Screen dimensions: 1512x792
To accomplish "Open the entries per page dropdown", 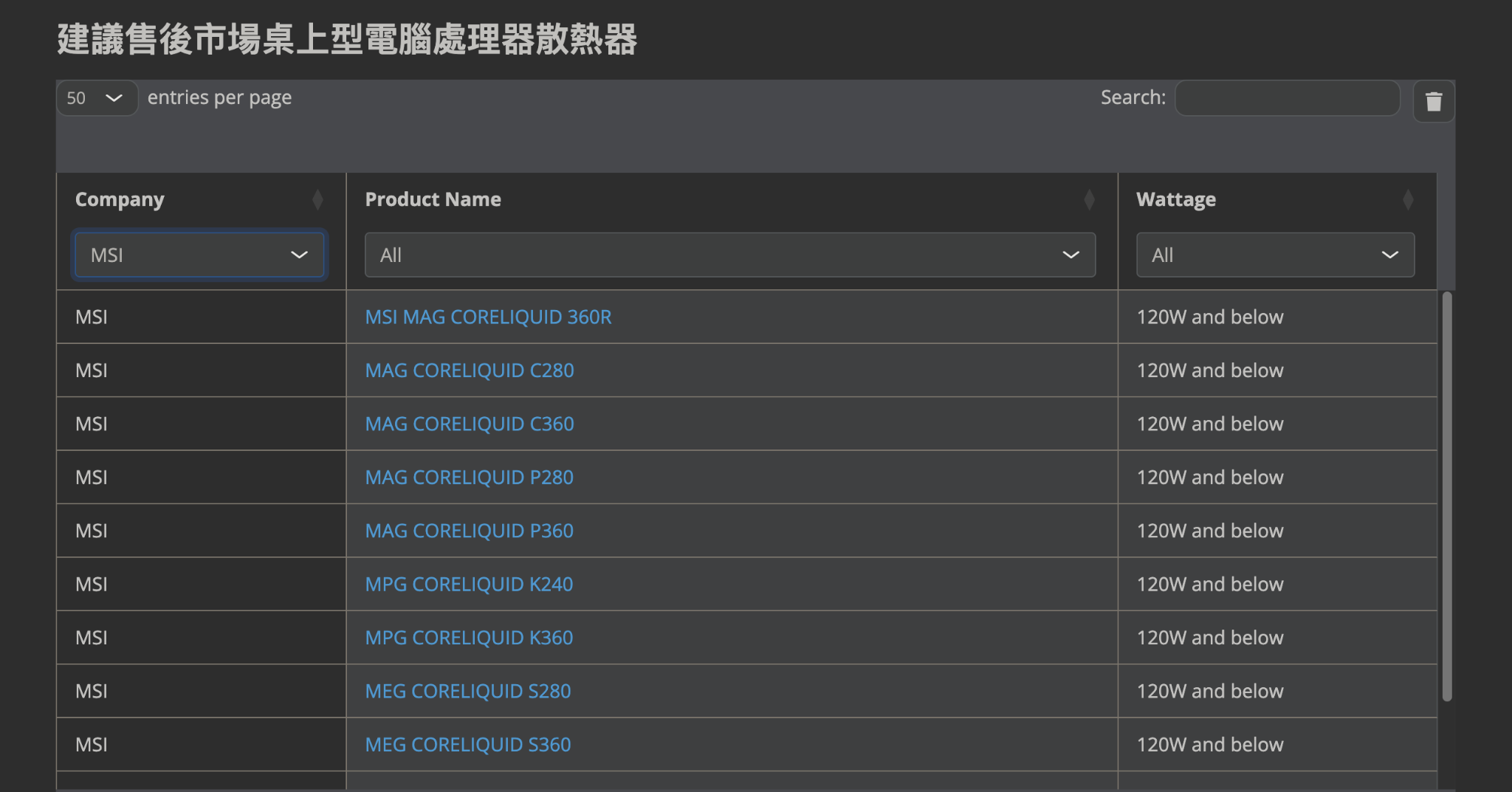I will coord(96,97).
